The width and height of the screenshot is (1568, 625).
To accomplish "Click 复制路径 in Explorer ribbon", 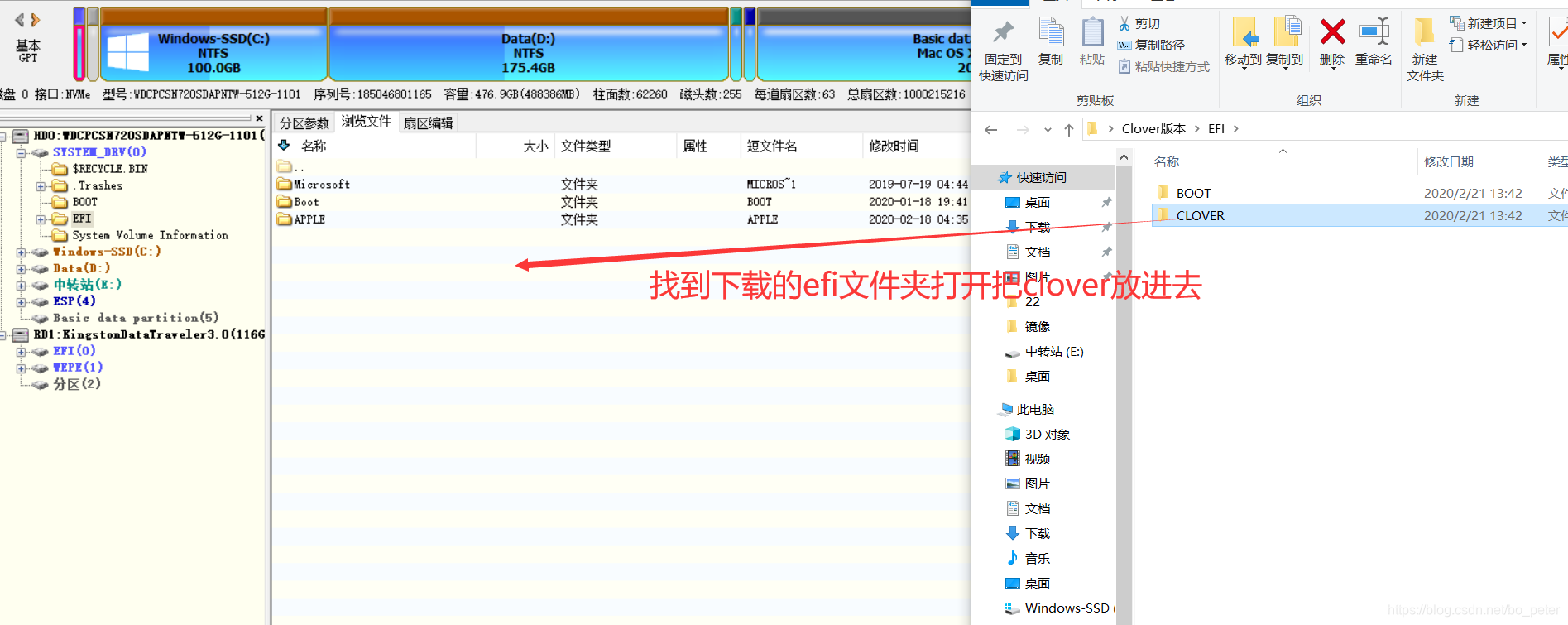I will (1151, 46).
